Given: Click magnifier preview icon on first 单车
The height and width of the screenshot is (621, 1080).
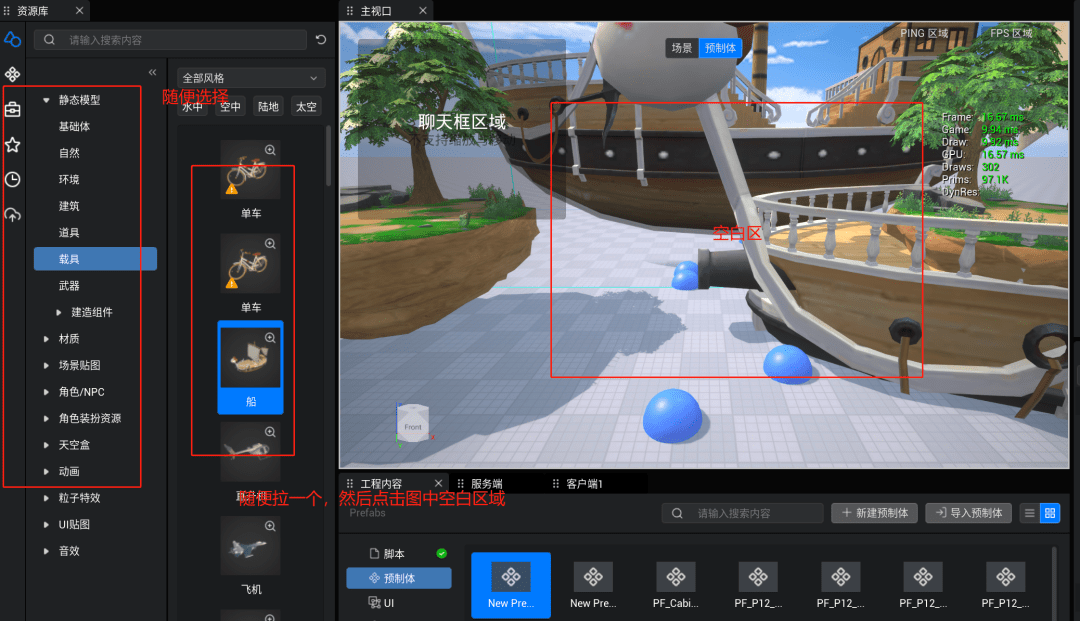Looking at the screenshot, I should click(271, 150).
